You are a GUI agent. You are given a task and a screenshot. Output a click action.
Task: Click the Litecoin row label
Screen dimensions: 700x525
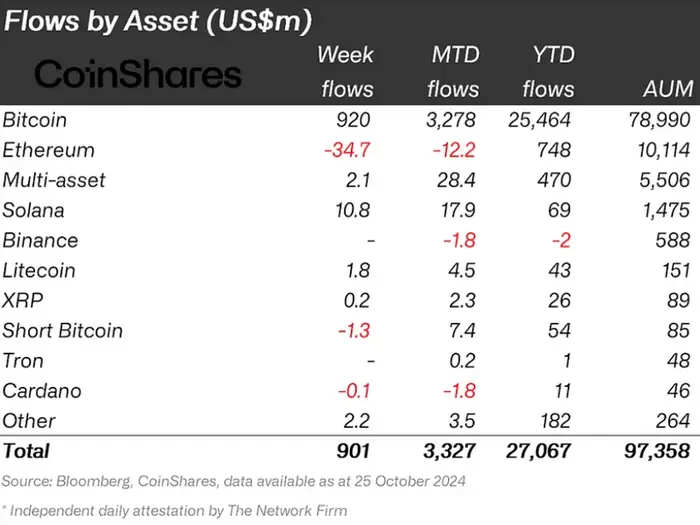pyautogui.click(x=39, y=270)
